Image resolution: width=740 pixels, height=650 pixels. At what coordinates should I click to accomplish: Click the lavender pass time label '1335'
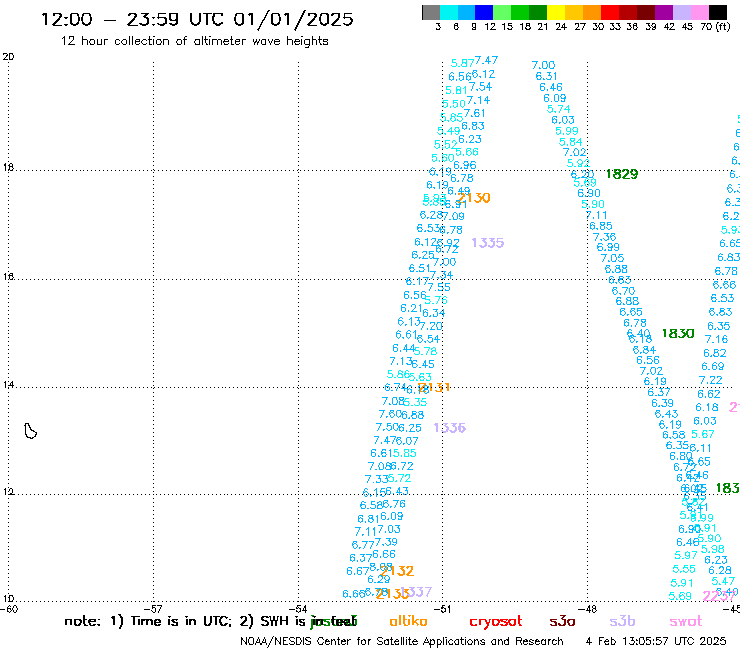click(x=488, y=243)
